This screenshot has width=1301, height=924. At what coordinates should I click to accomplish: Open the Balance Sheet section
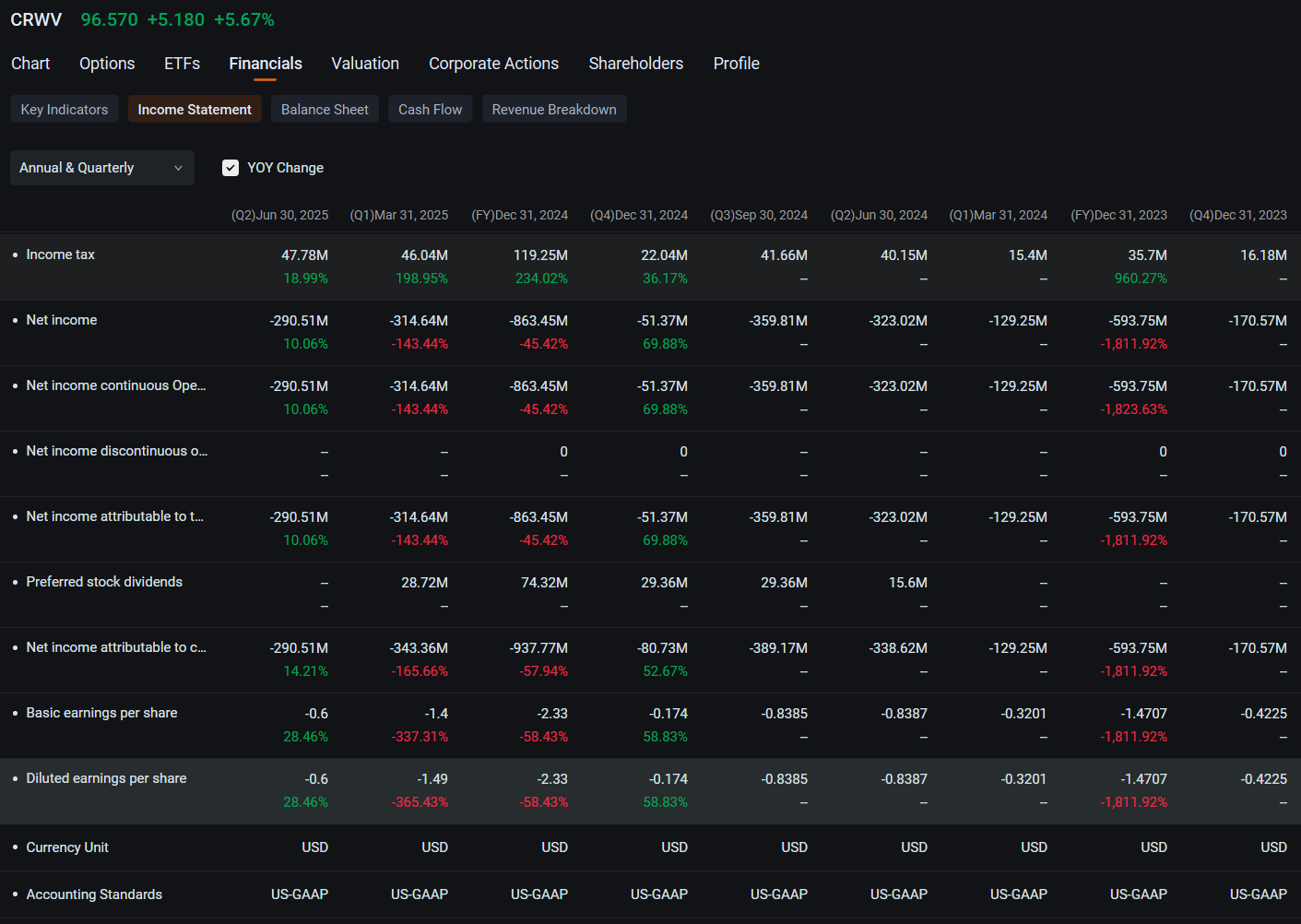click(325, 109)
